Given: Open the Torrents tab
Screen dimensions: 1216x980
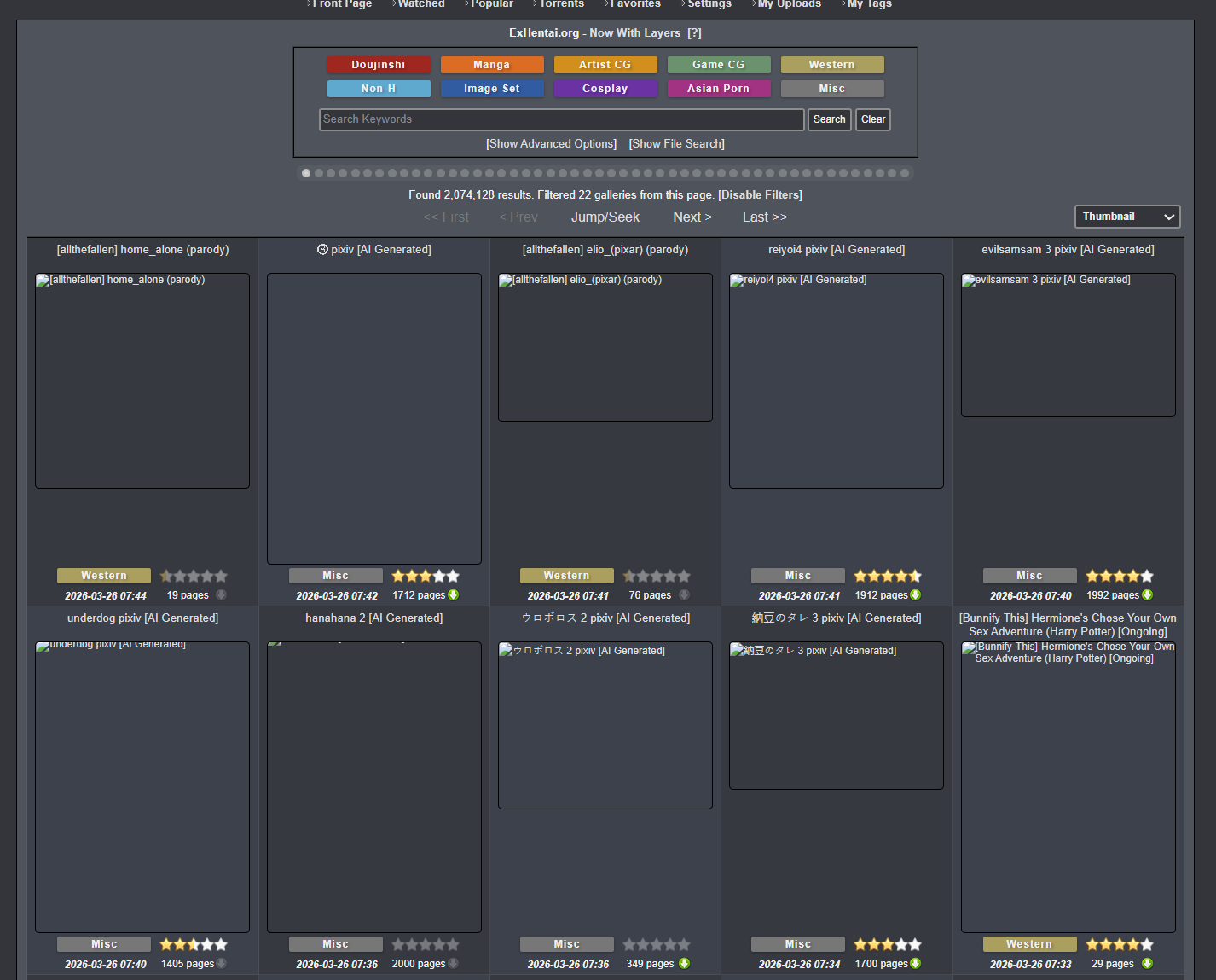Looking at the screenshot, I should tap(561, 3).
